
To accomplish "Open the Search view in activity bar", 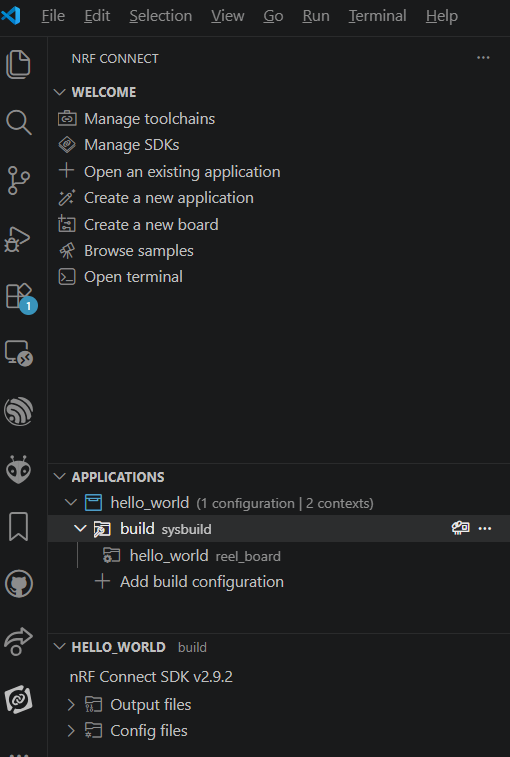I will click(x=18, y=122).
